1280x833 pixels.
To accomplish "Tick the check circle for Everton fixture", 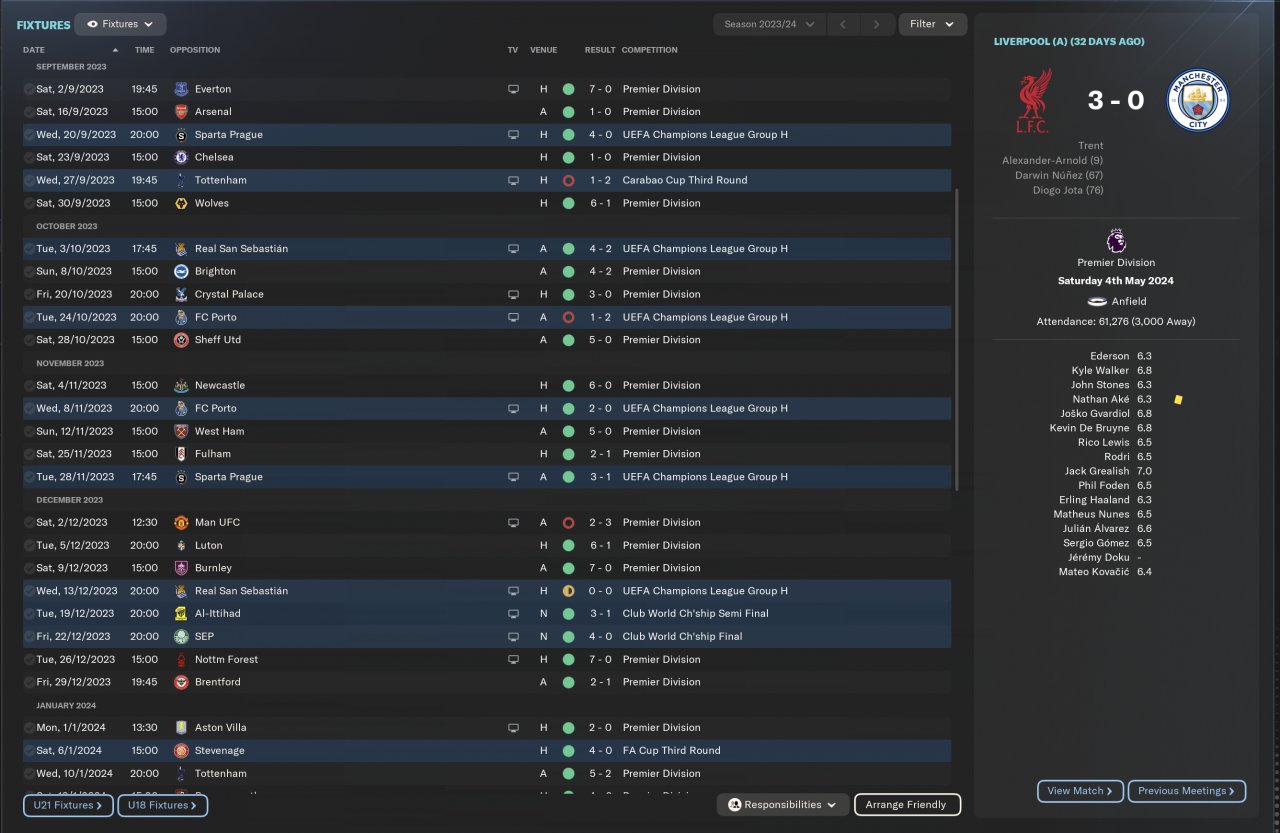I will (x=30, y=89).
